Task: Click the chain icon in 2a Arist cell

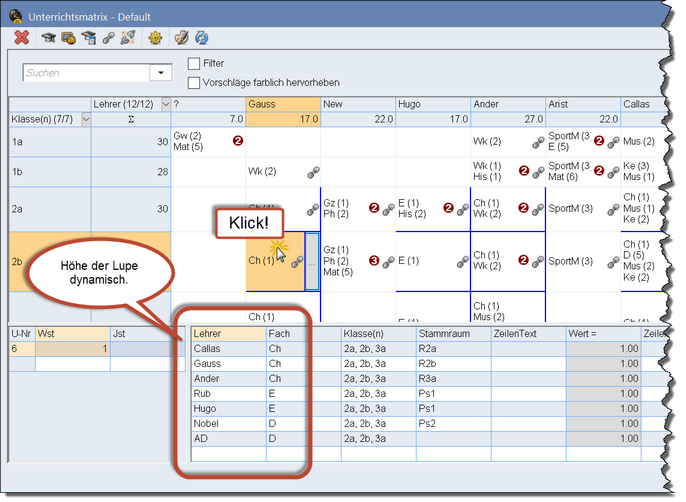Action: (x=614, y=210)
